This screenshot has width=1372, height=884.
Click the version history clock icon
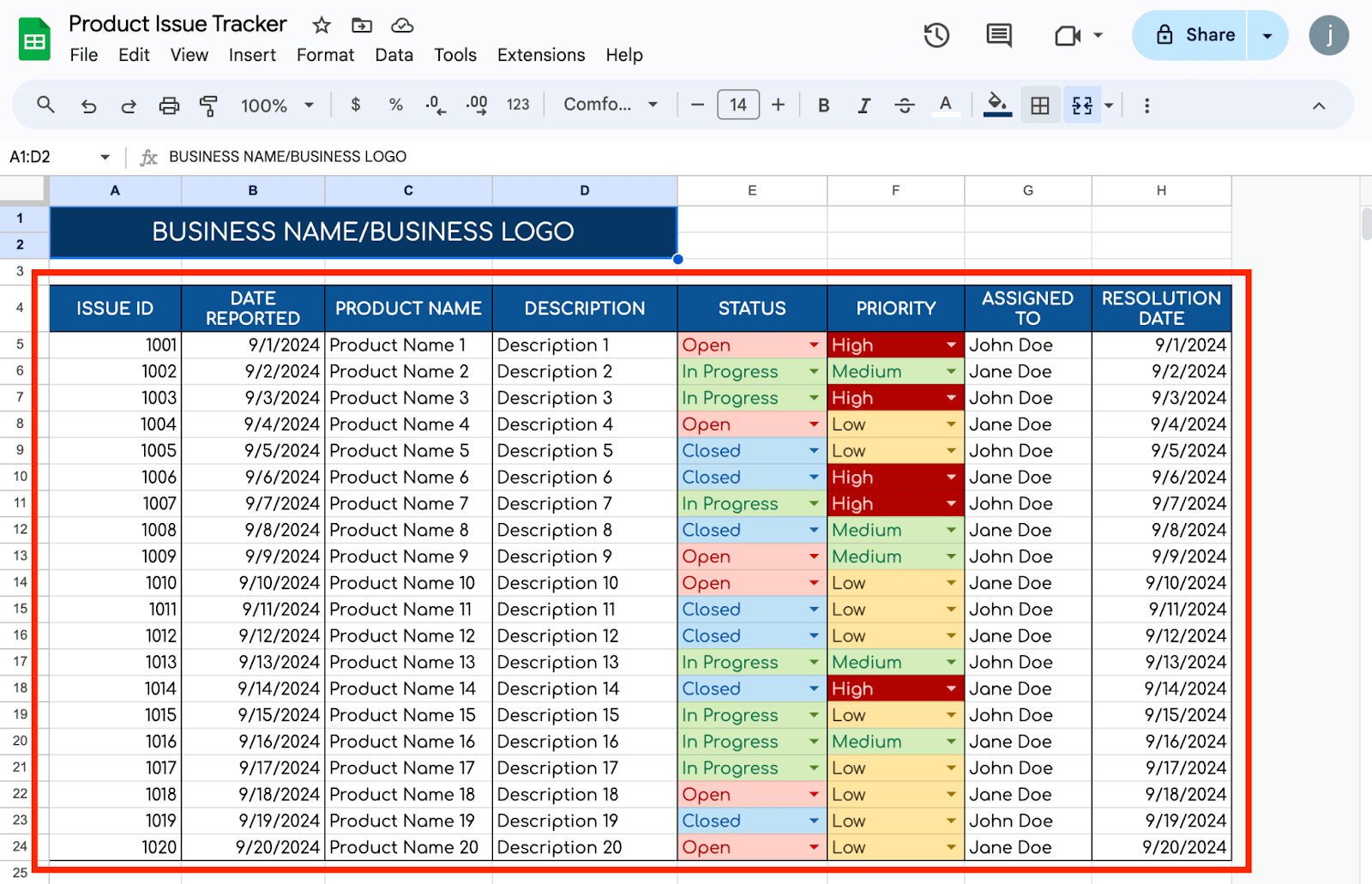click(x=936, y=35)
